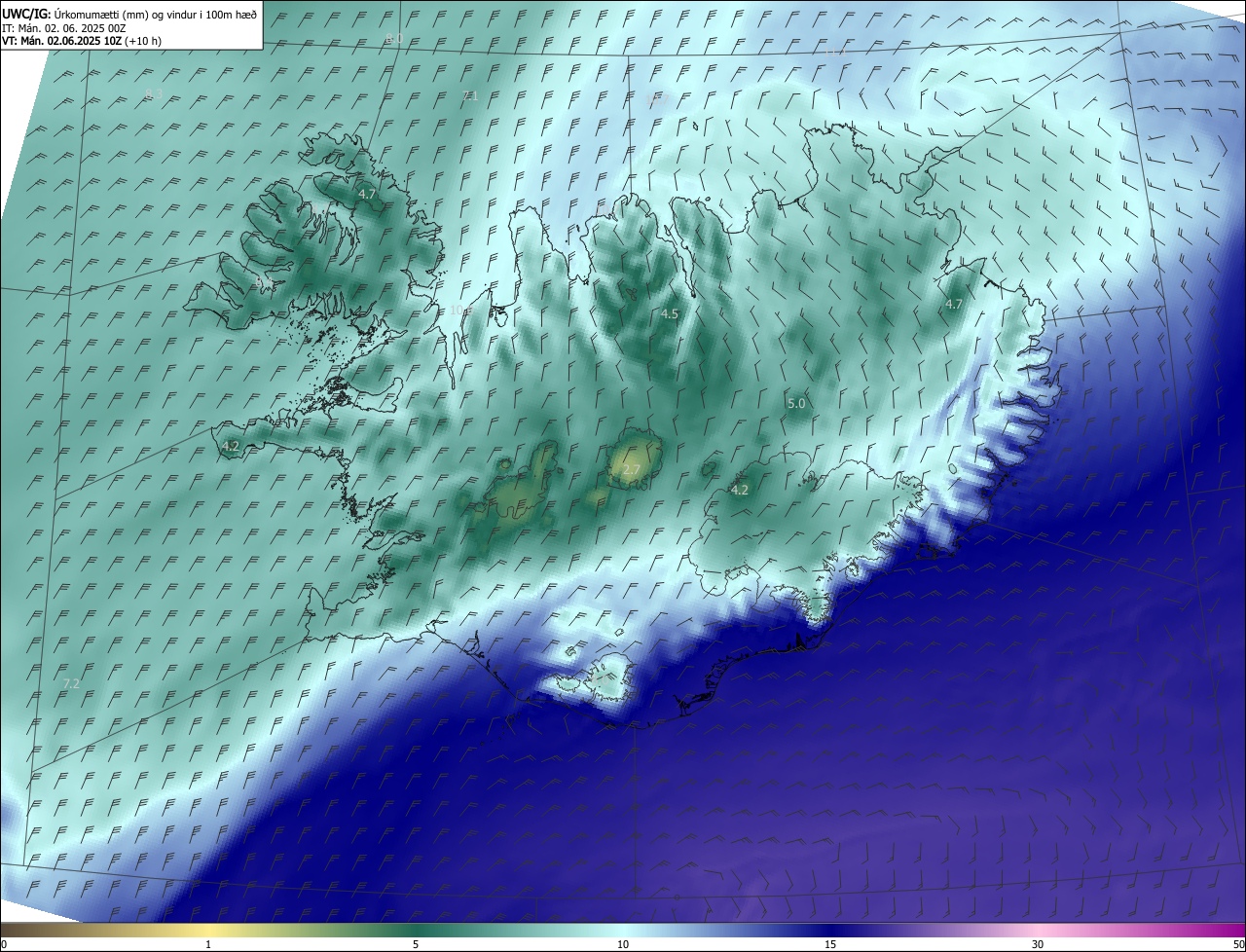Click the "10" tick on the color scale

(623, 944)
